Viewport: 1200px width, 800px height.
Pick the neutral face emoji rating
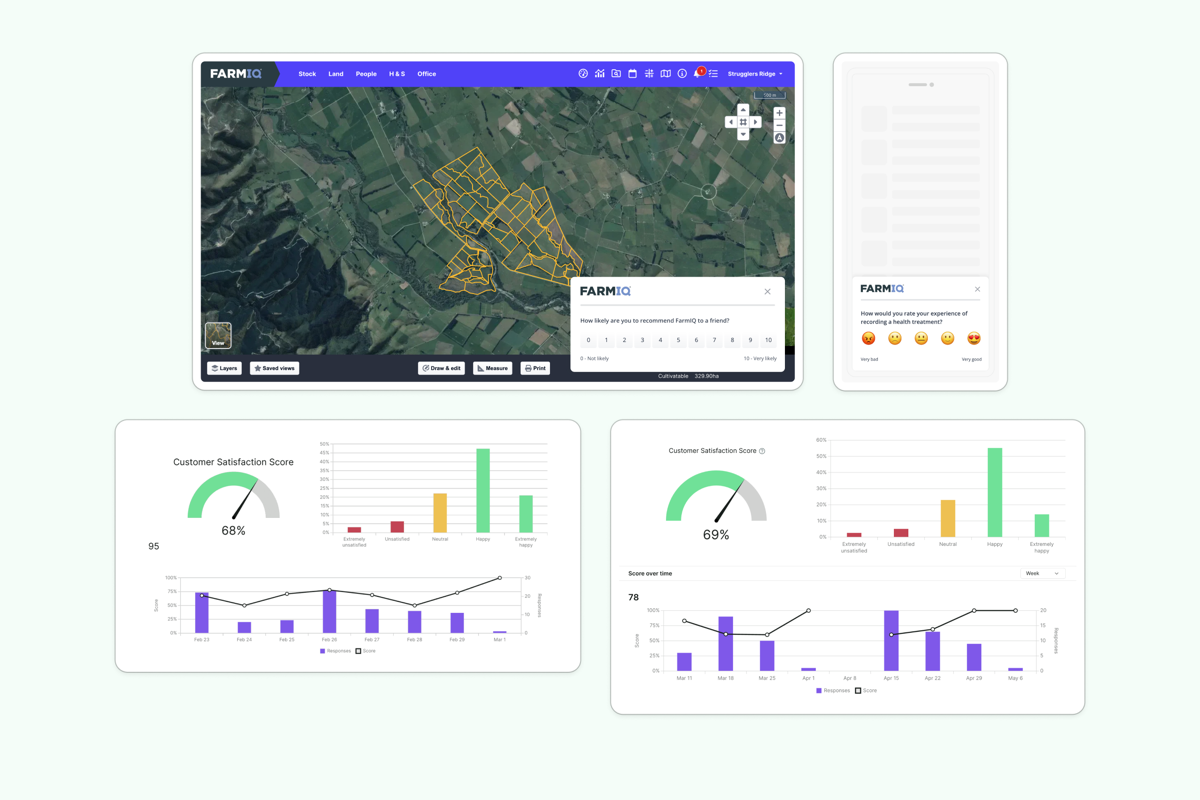coord(921,338)
